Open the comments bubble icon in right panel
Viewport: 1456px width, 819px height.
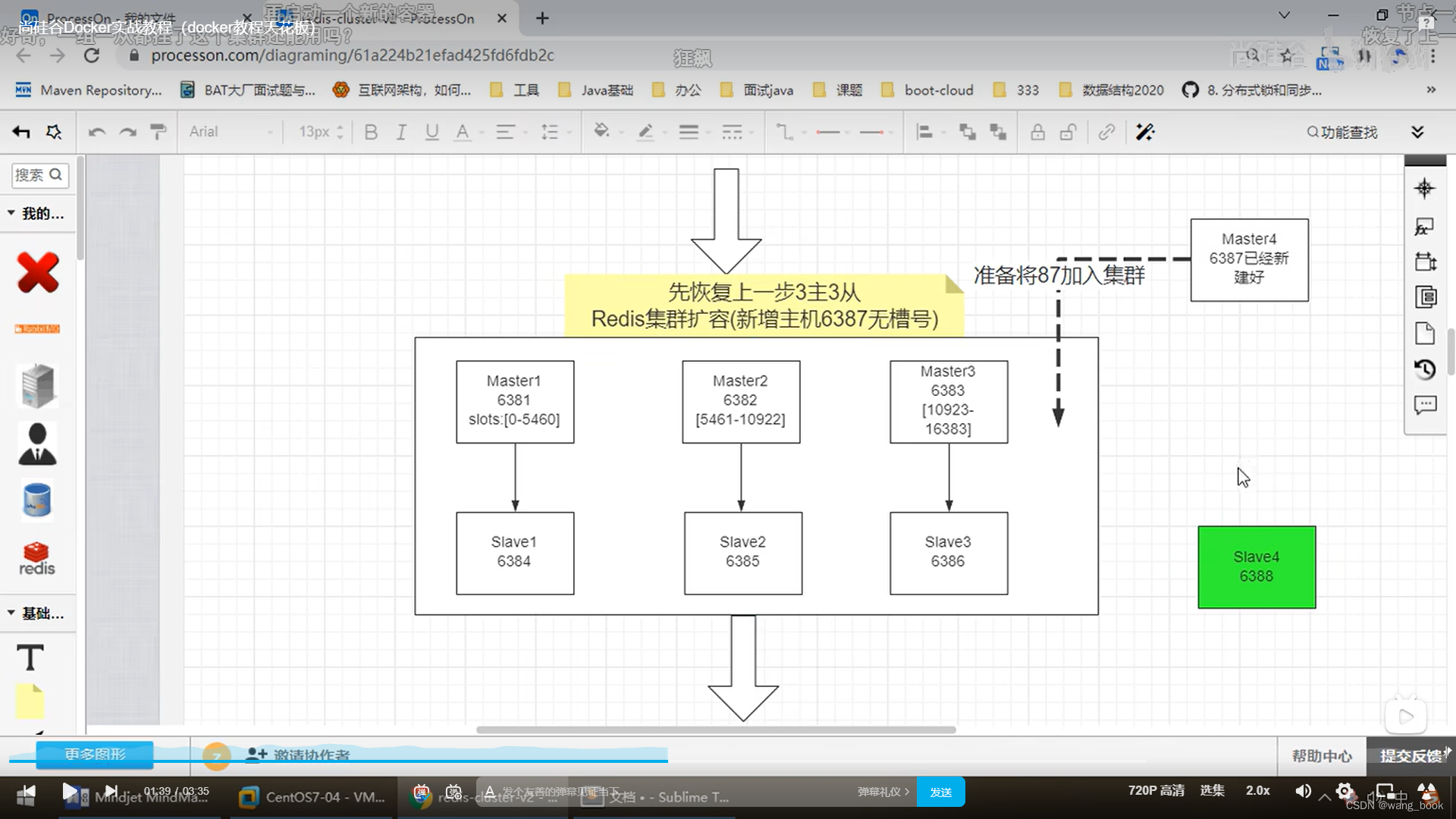pos(1425,405)
